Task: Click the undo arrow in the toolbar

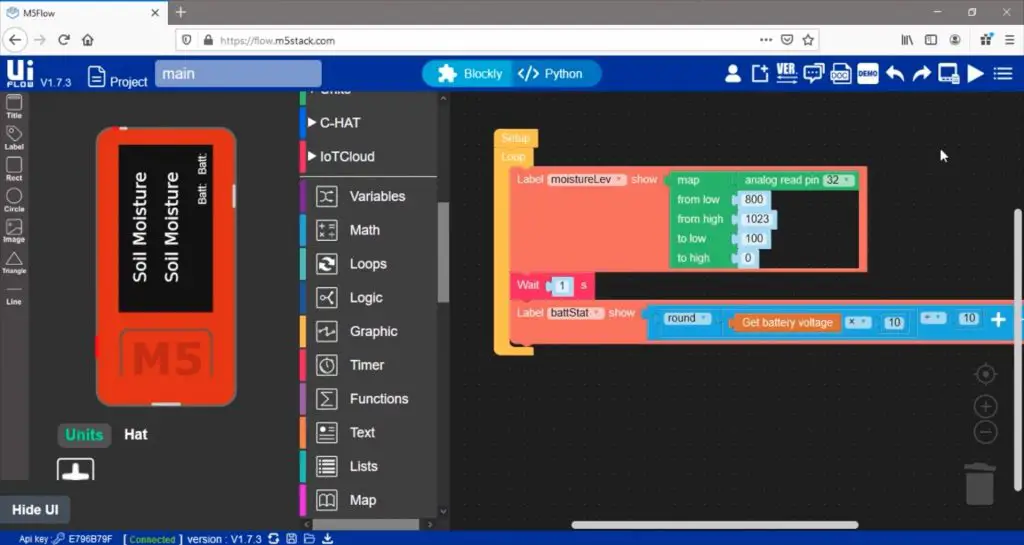Action: click(896, 74)
